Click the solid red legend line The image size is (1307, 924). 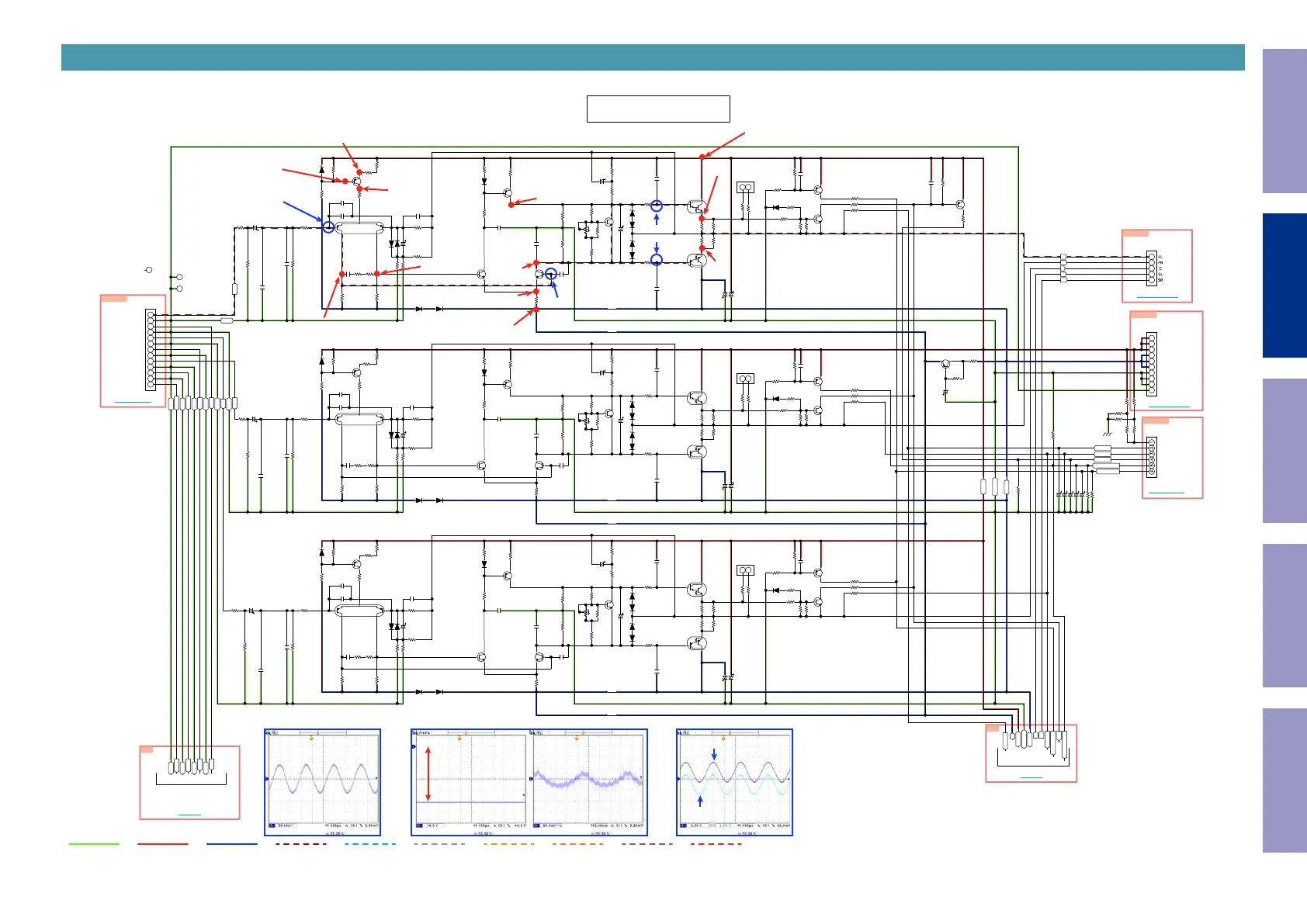click(163, 843)
